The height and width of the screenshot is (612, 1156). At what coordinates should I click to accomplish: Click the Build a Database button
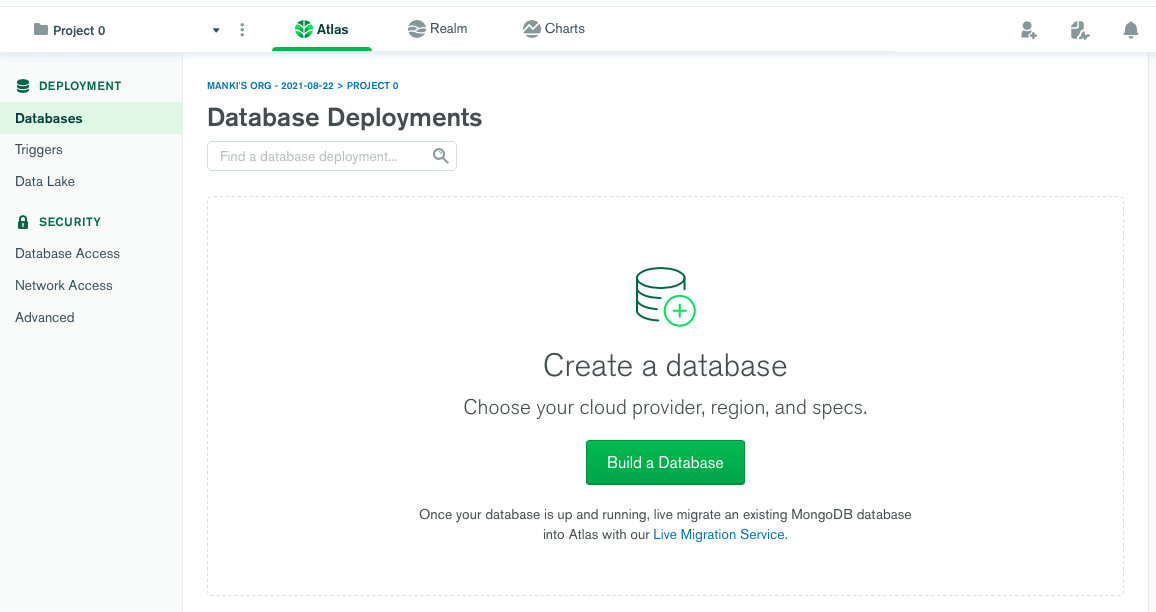click(665, 462)
